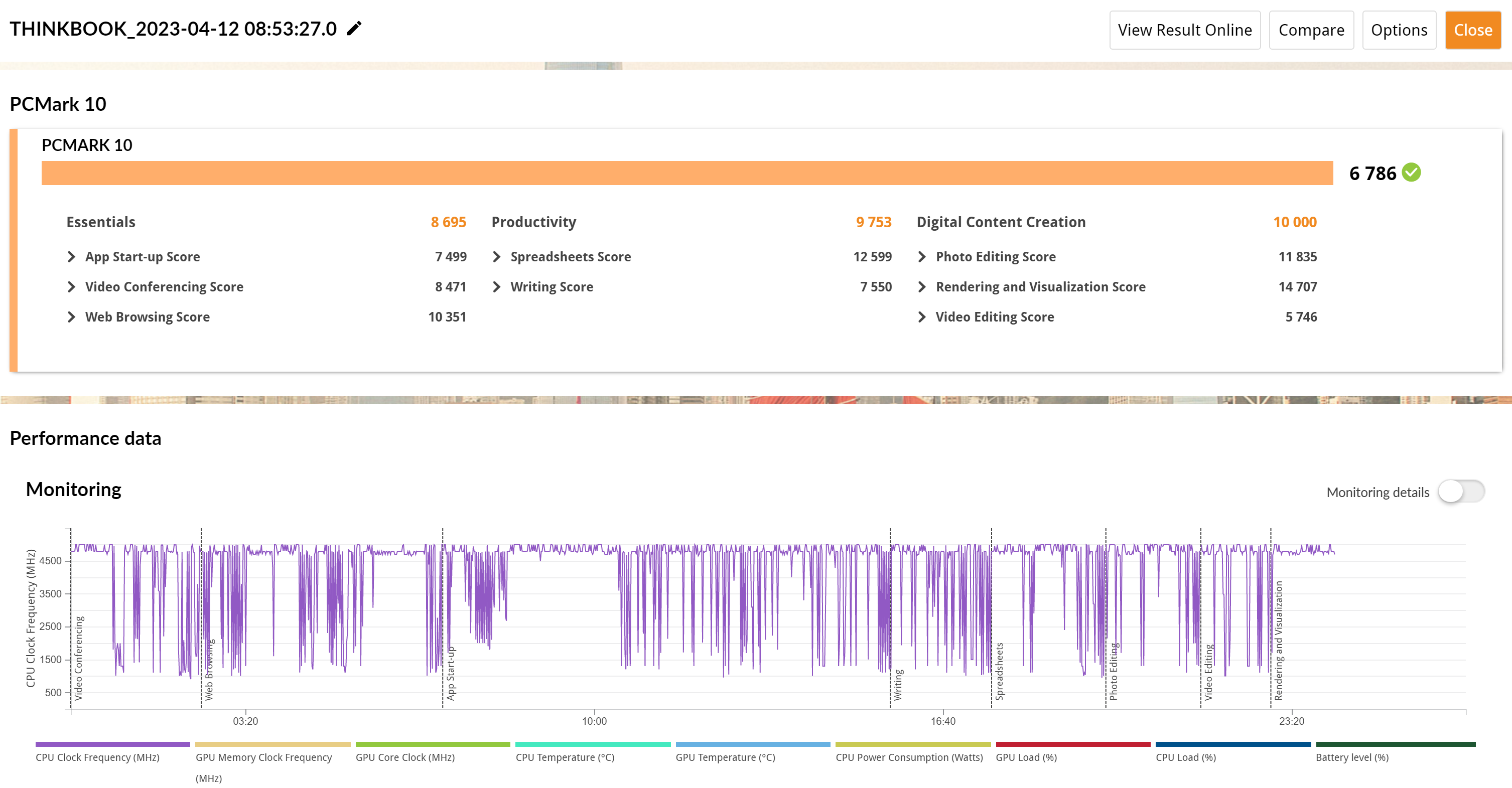Screen dimensions: 1512x788
Task: Click the Web Browsing score value 10 351
Action: click(447, 317)
